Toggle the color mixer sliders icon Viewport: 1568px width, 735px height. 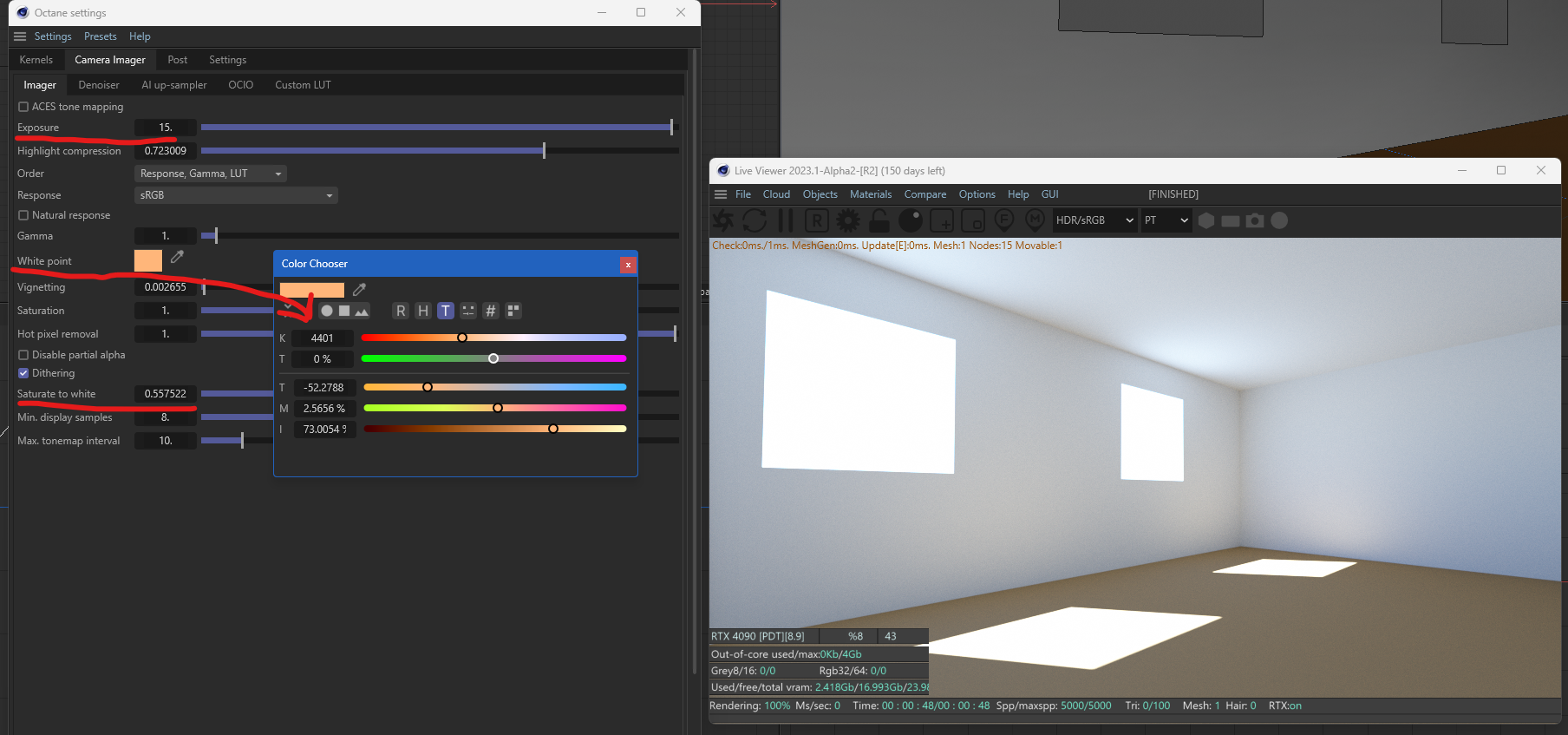click(468, 311)
